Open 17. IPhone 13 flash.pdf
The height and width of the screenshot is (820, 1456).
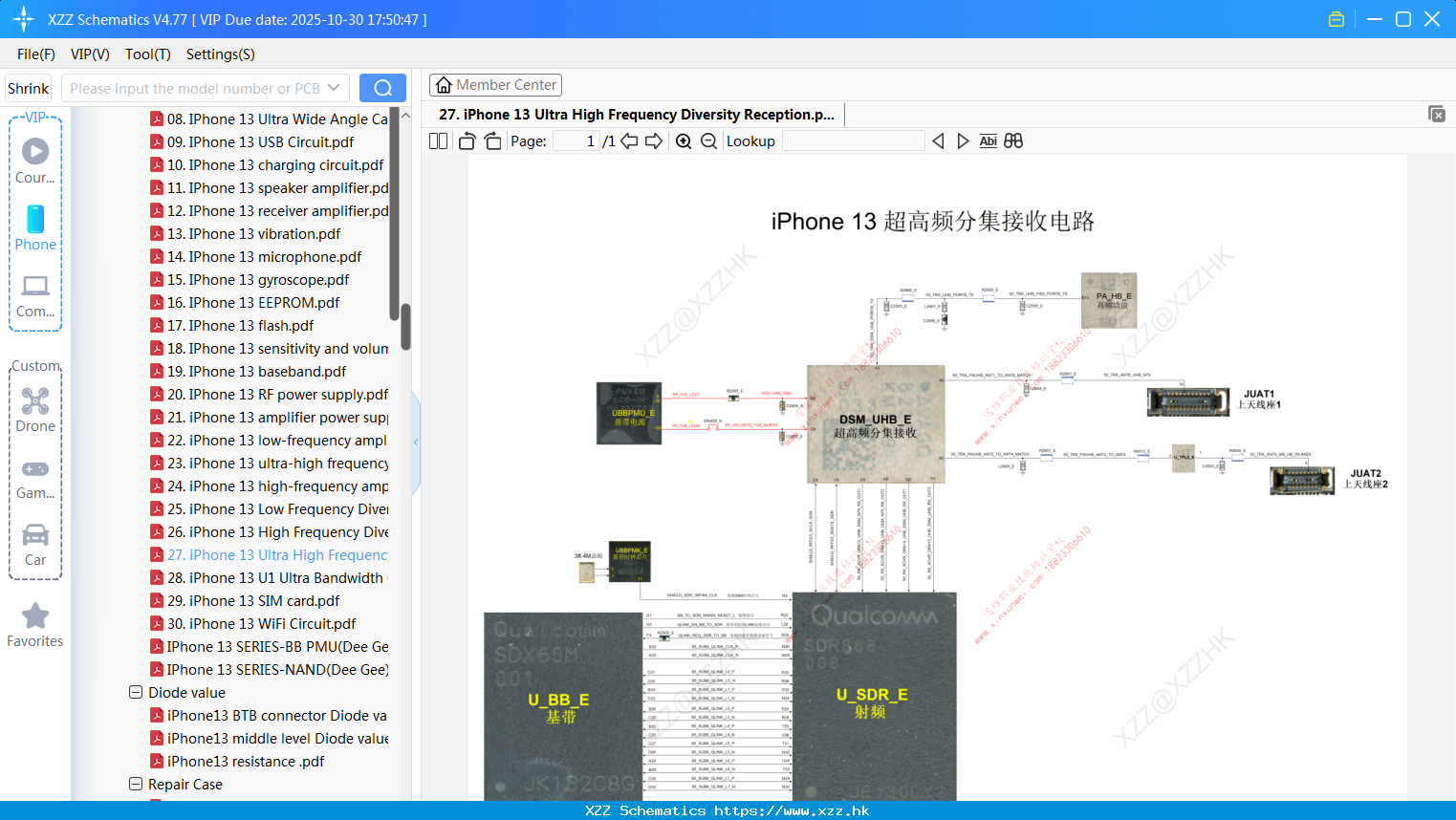pos(232,325)
